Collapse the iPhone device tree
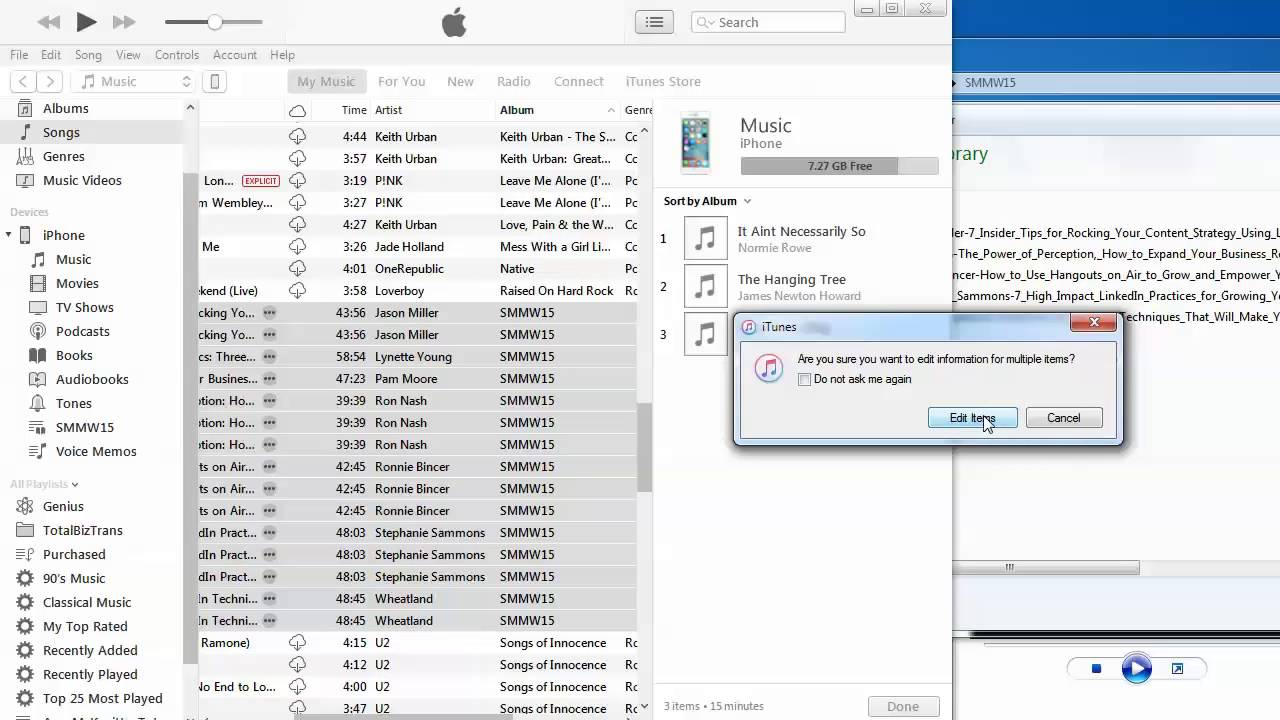1280x720 pixels. coord(9,235)
